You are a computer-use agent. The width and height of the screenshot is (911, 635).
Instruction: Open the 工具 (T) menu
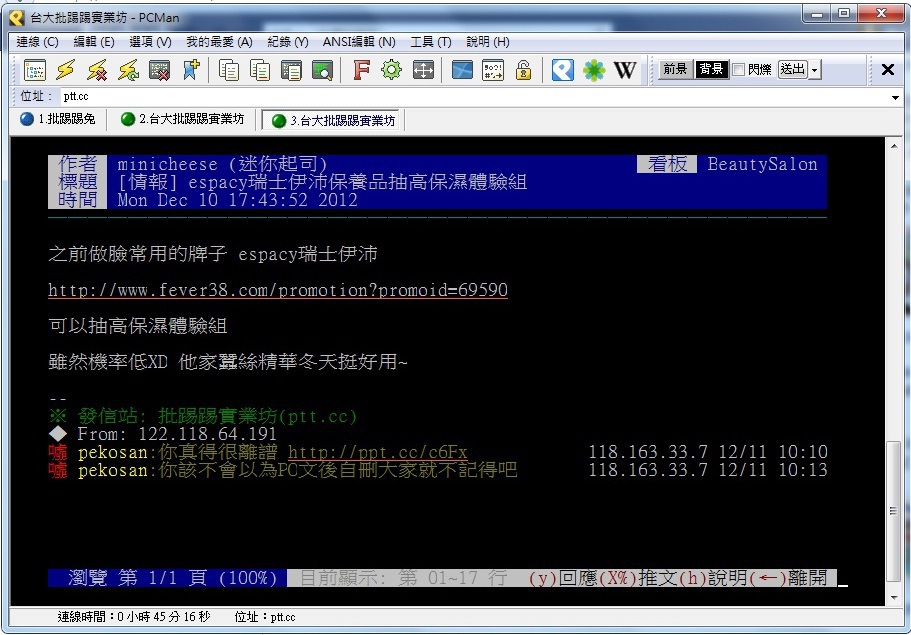coord(431,42)
